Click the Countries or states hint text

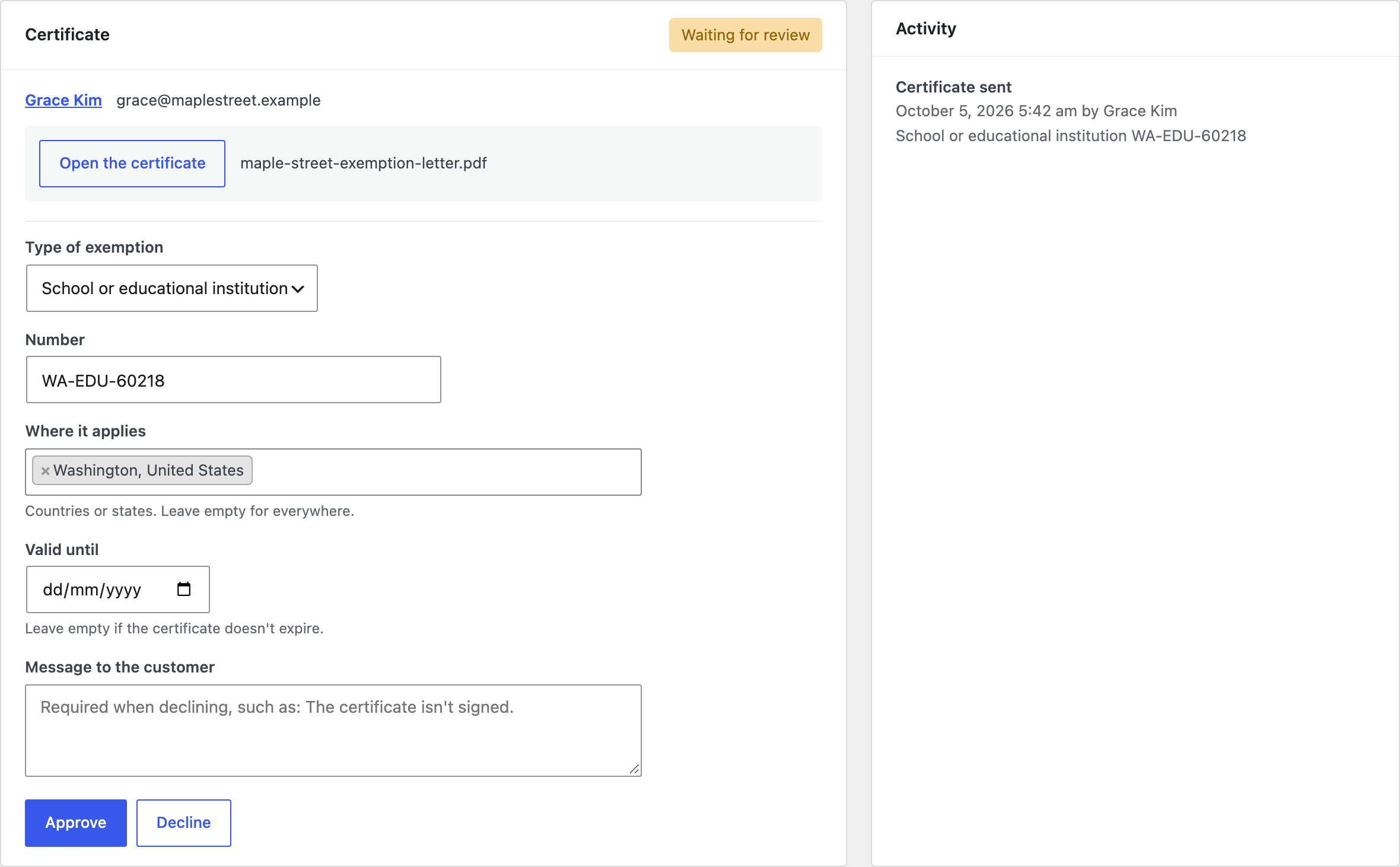[190, 511]
